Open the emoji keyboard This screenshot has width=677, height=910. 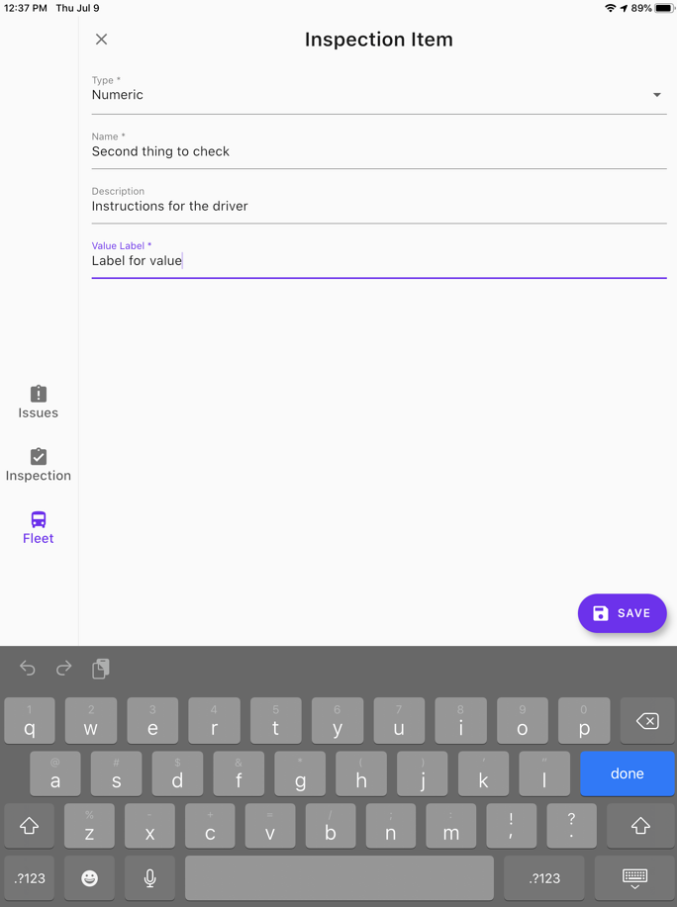click(x=90, y=878)
